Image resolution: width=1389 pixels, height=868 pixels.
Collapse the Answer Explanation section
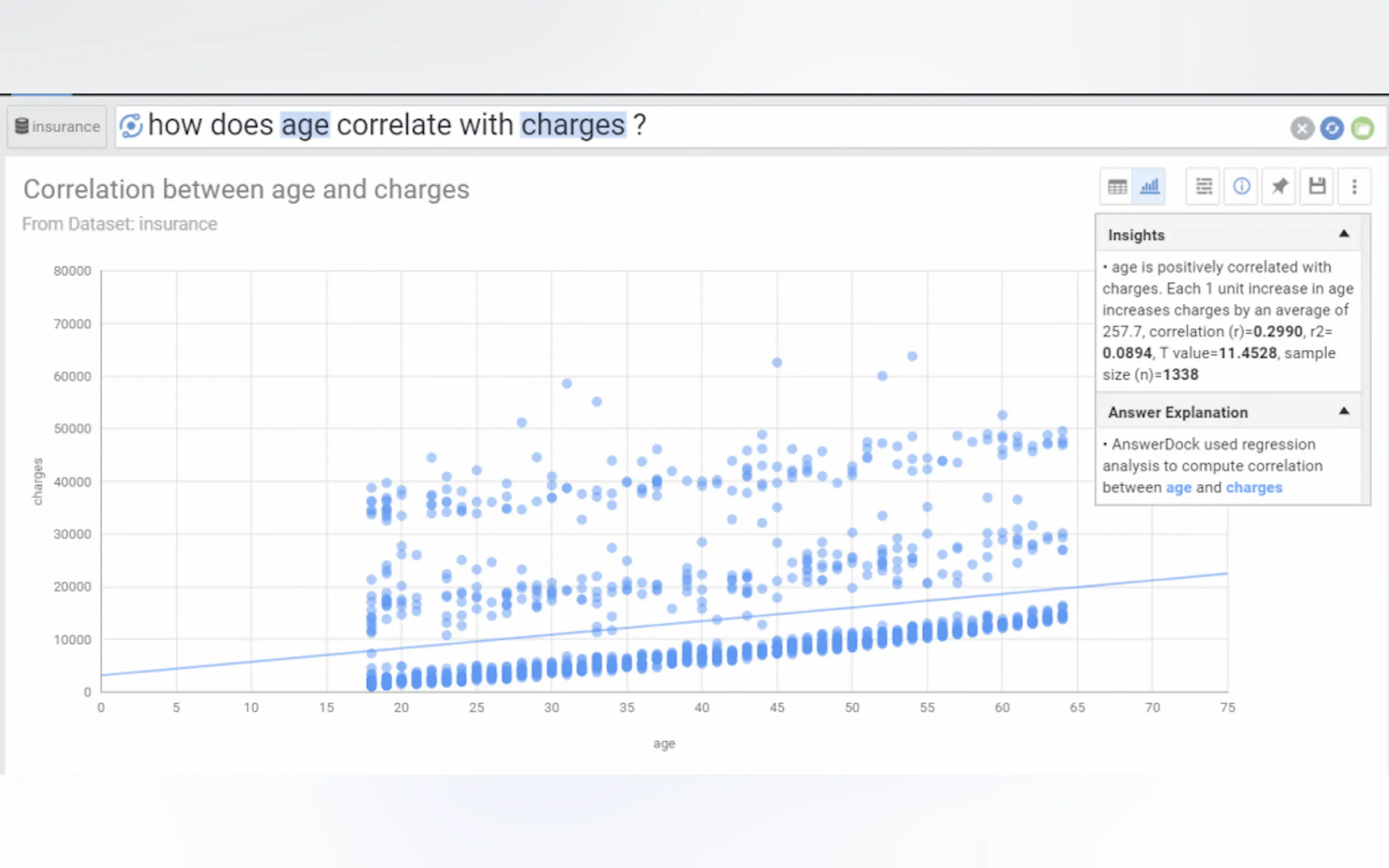click(1344, 412)
